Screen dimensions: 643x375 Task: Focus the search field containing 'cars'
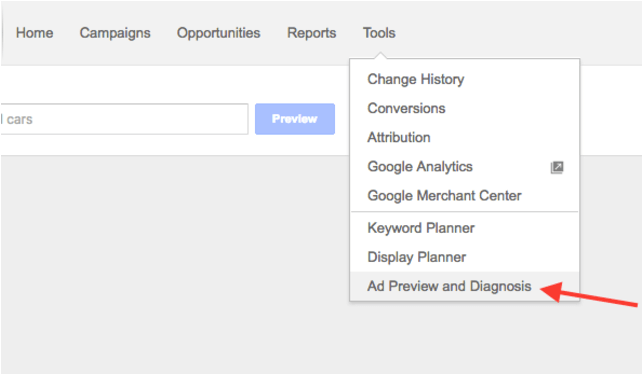coord(124,119)
